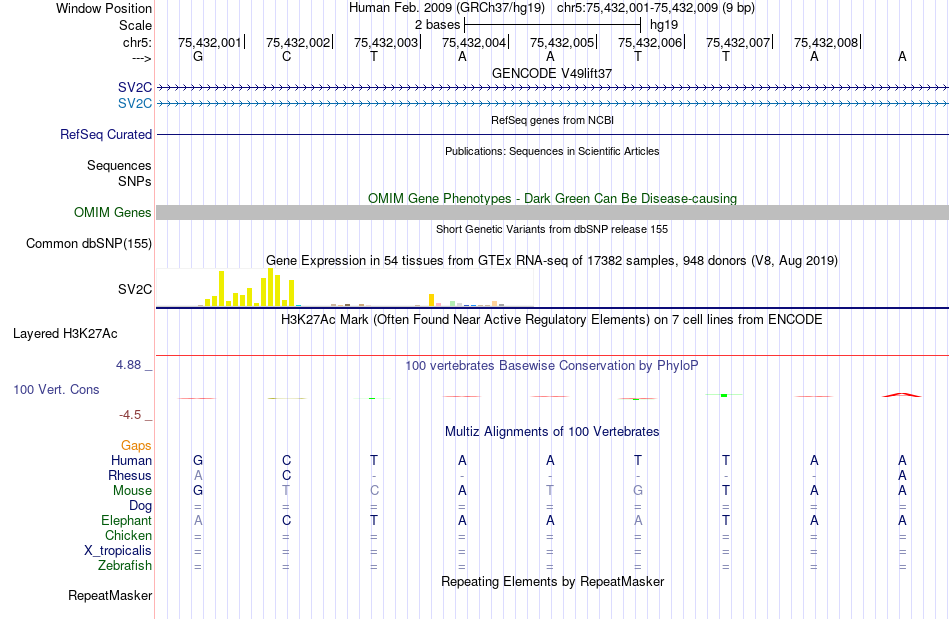The height and width of the screenshot is (619, 950).
Task: Click the 'Sequences' publications subtrack label
Action: [x=119, y=165]
